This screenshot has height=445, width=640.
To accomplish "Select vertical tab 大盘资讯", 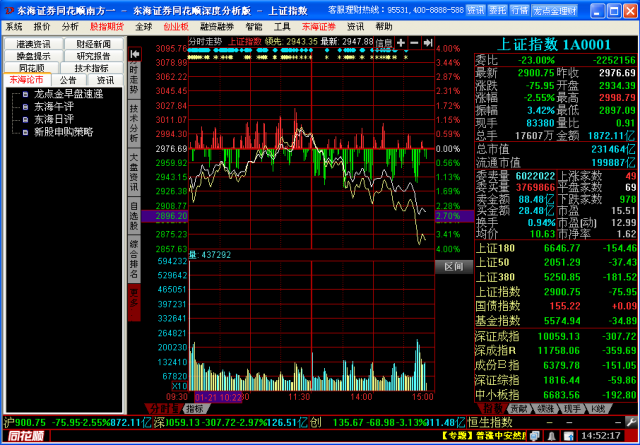I will tap(134, 172).
